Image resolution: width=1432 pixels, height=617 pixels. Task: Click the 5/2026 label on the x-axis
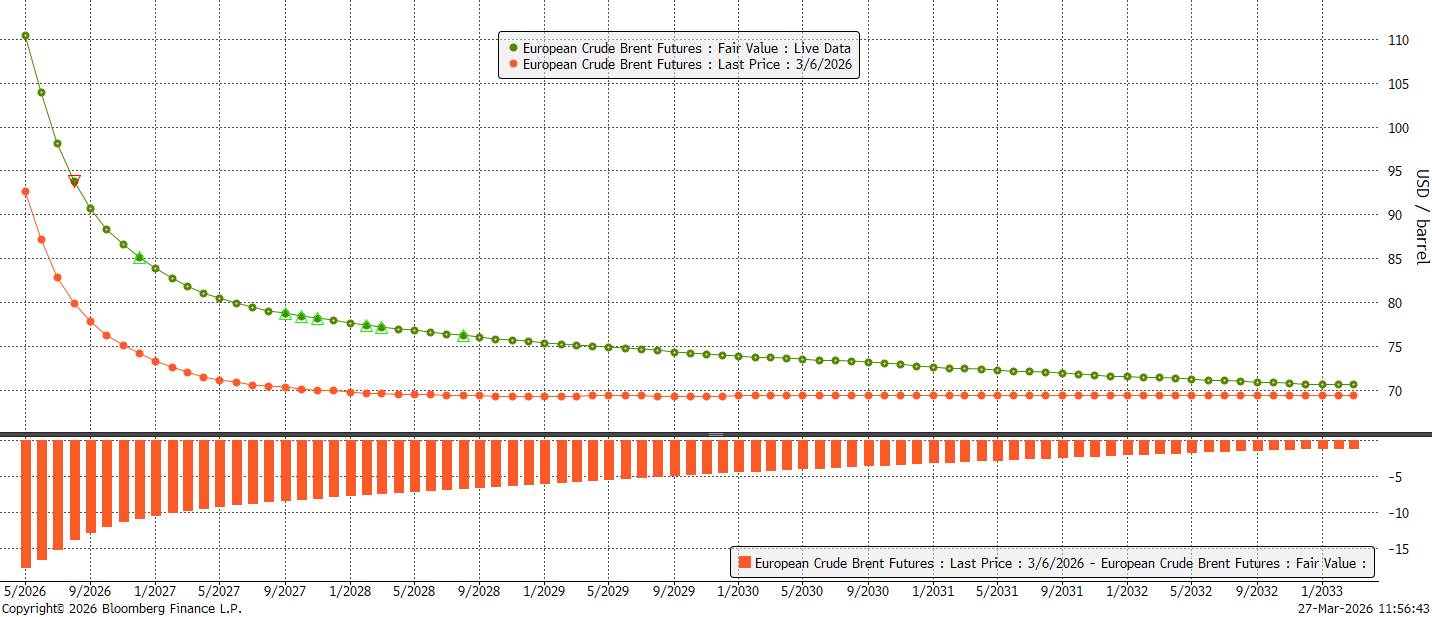coord(26,591)
